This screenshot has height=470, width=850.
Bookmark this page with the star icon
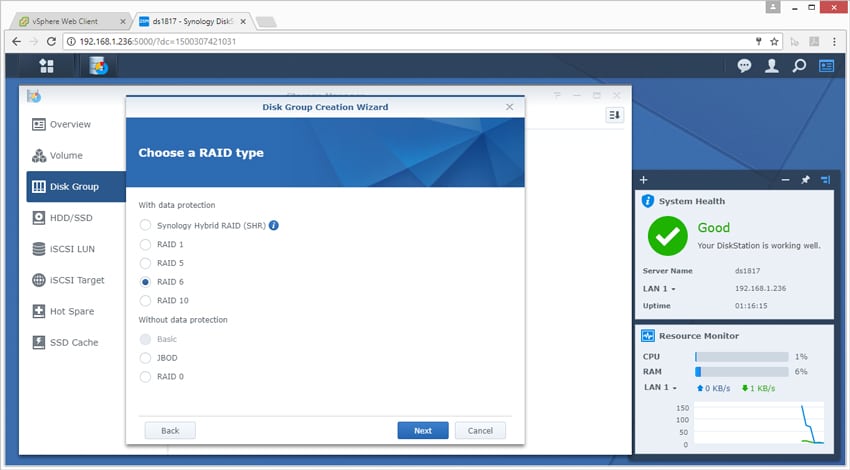[774, 42]
